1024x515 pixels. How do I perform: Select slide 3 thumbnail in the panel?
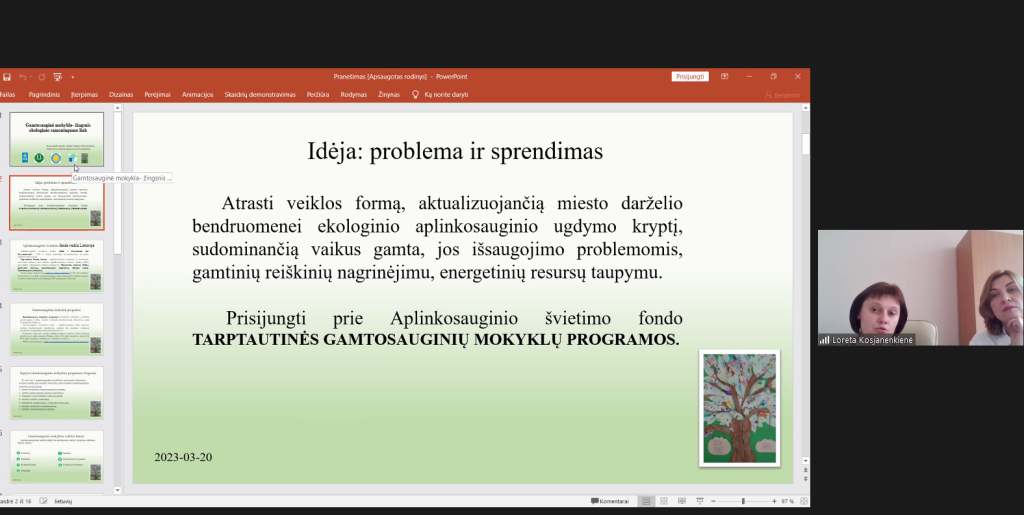click(x=56, y=266)
